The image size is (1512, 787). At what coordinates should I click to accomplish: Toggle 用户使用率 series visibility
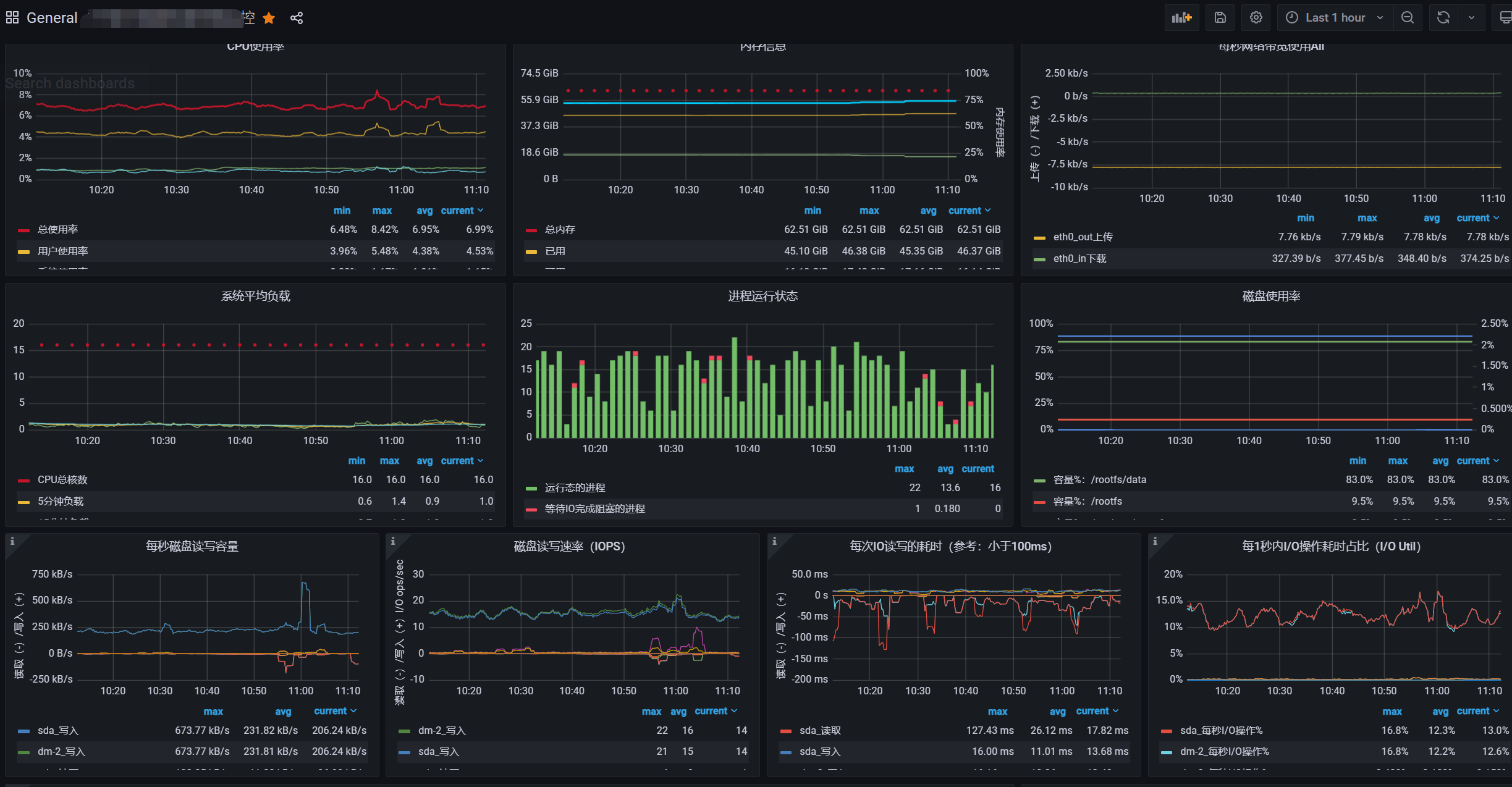(x=62, y=251)
